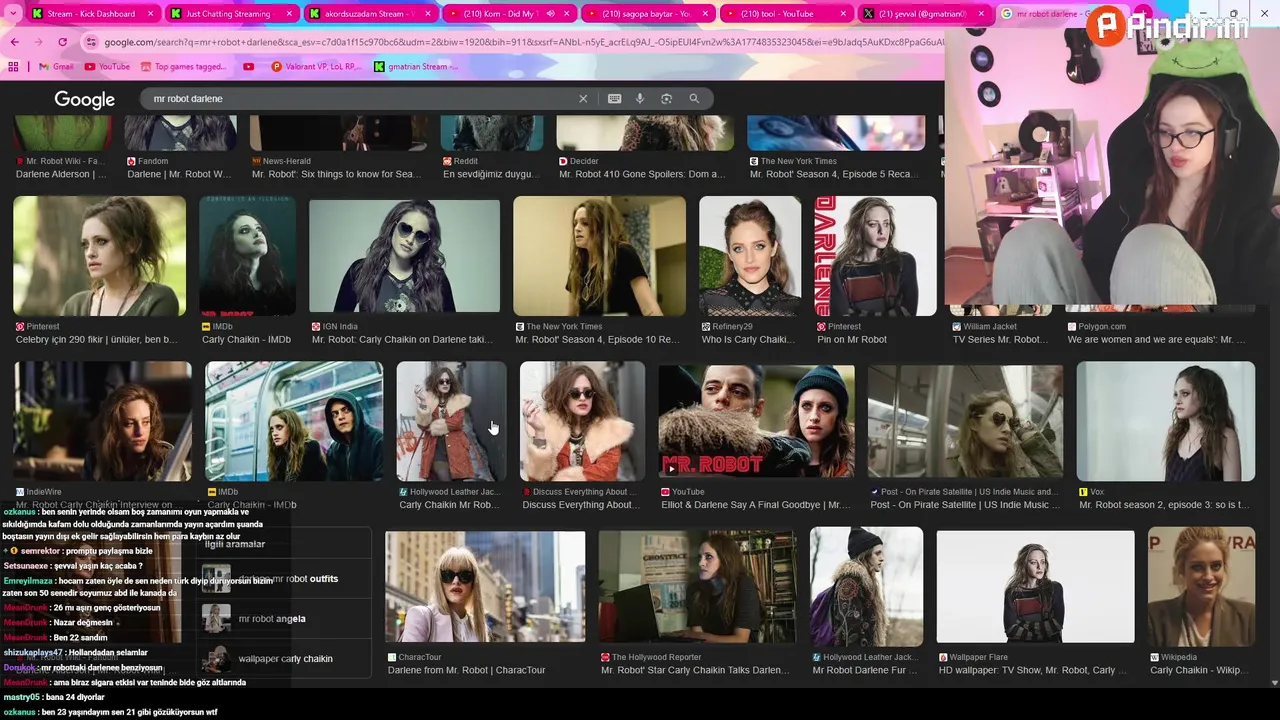Click the New York Times Season 4 Episode 5 Recap caption
1280x720 pixels.
coord(833,174)
